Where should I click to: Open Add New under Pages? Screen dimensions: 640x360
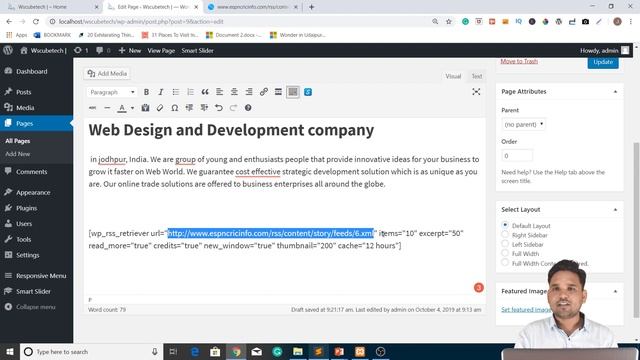(18, 154)
